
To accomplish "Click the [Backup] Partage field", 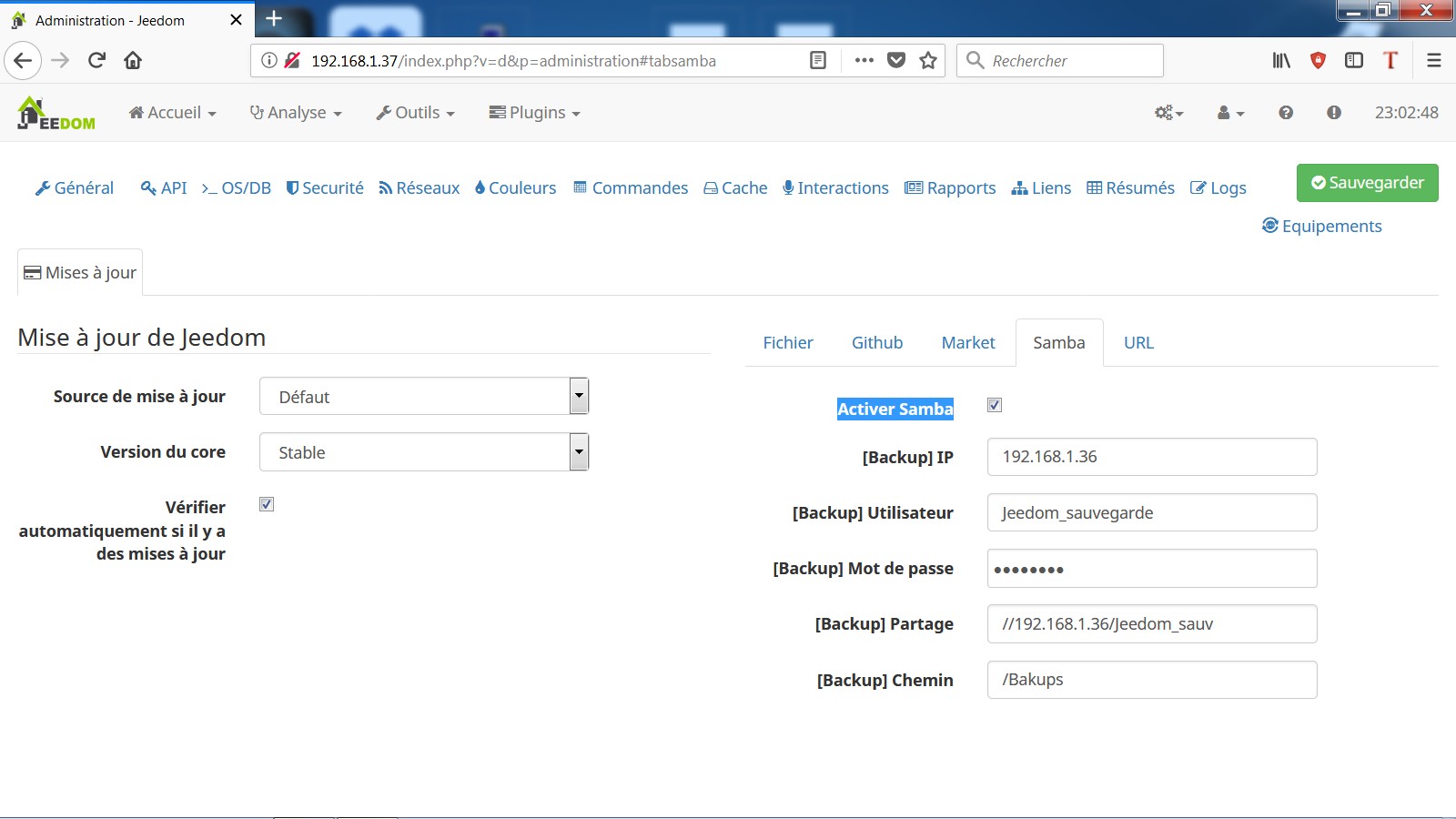I will point(1152,624).
